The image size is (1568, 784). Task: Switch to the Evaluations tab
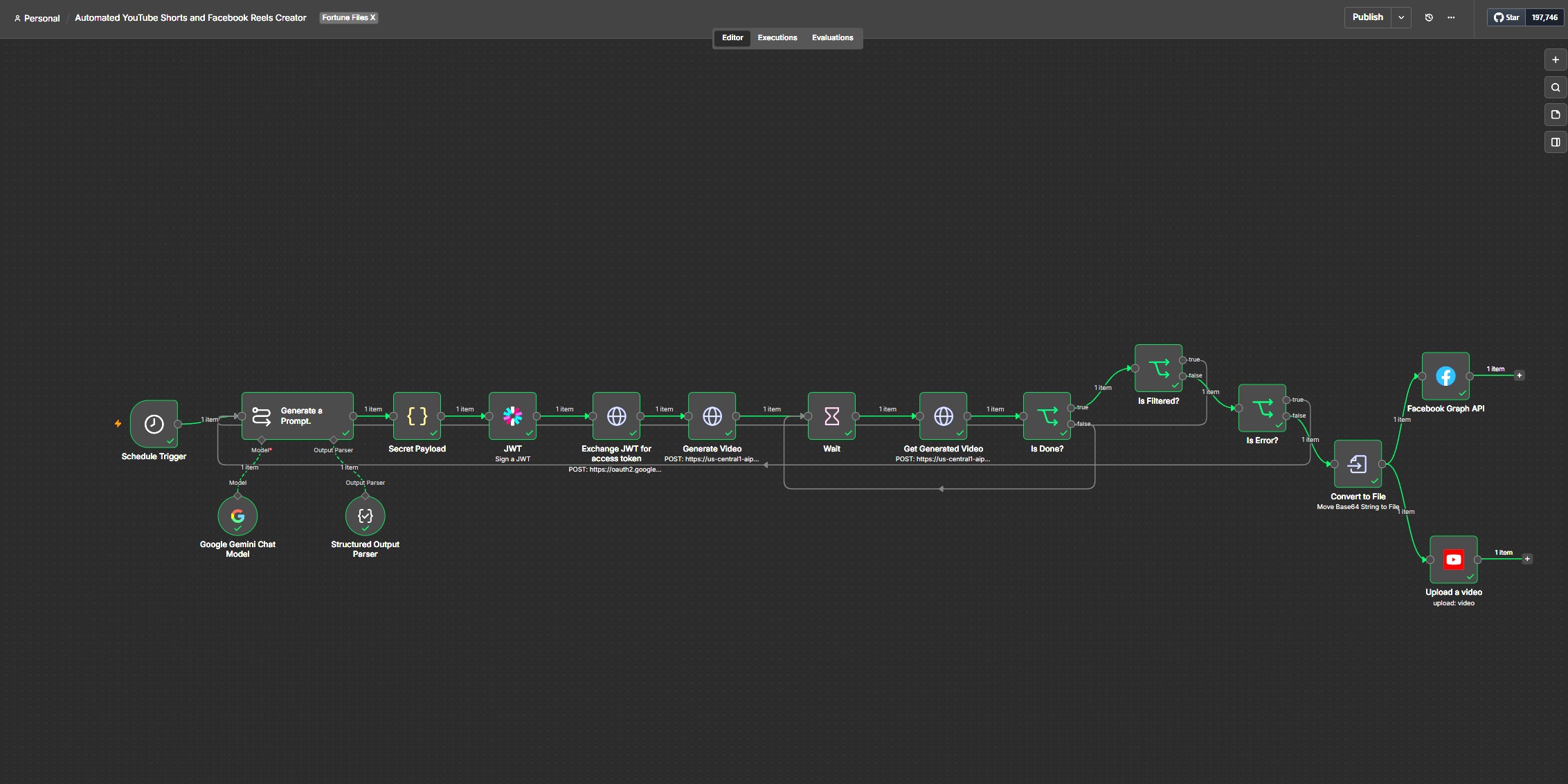[833, 37]
